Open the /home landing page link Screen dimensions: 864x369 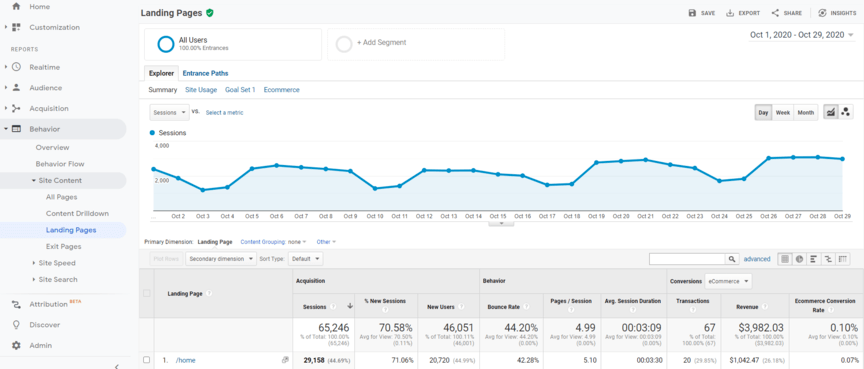[186, 360]
